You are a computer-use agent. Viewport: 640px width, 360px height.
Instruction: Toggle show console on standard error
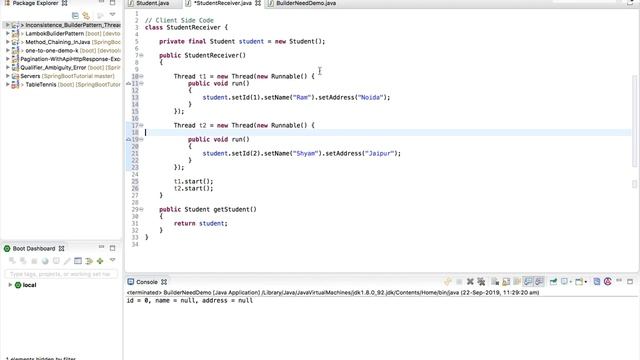[x=539, y=282]
